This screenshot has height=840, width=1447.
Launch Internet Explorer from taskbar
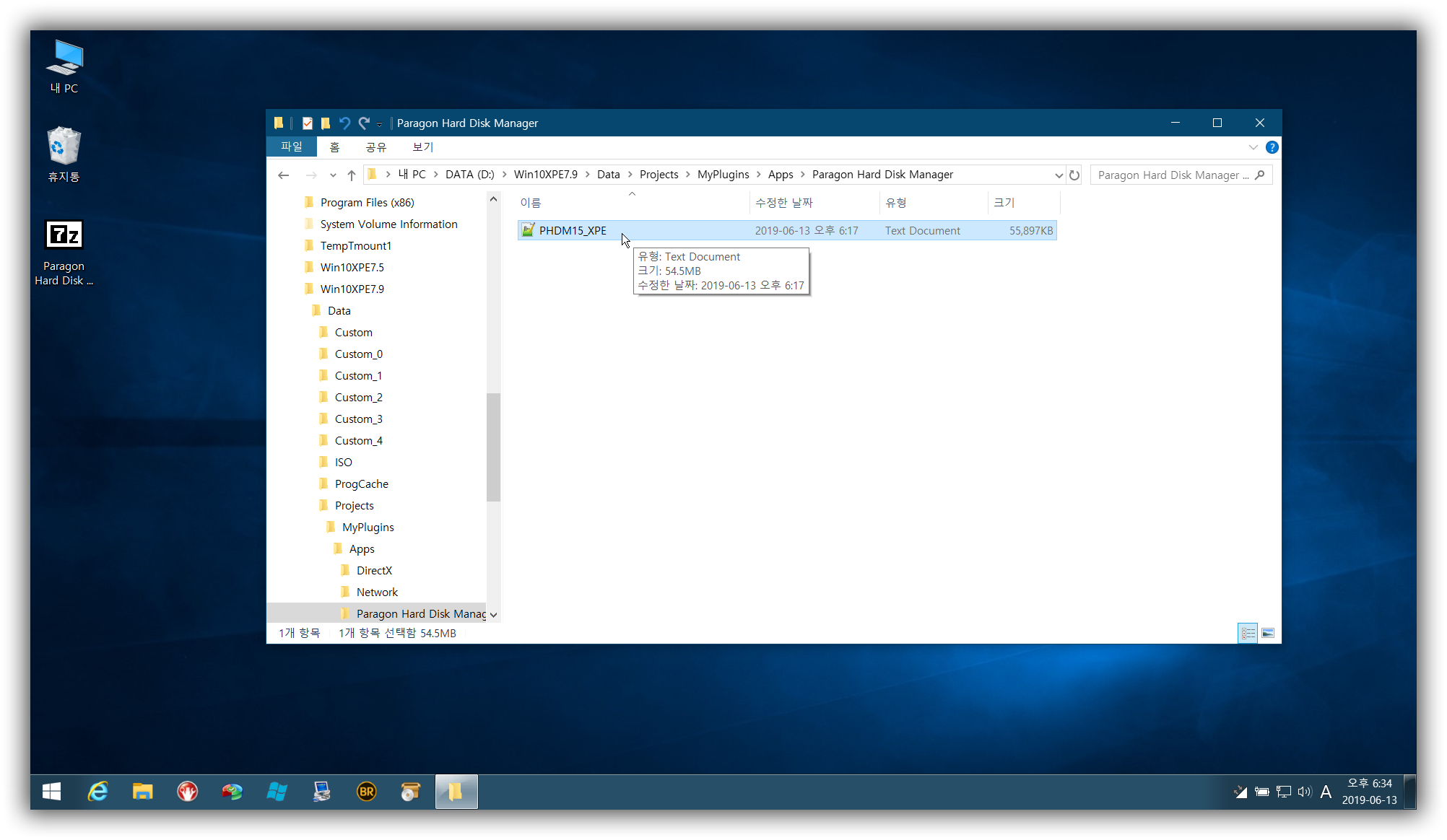(x=98, y=792)
